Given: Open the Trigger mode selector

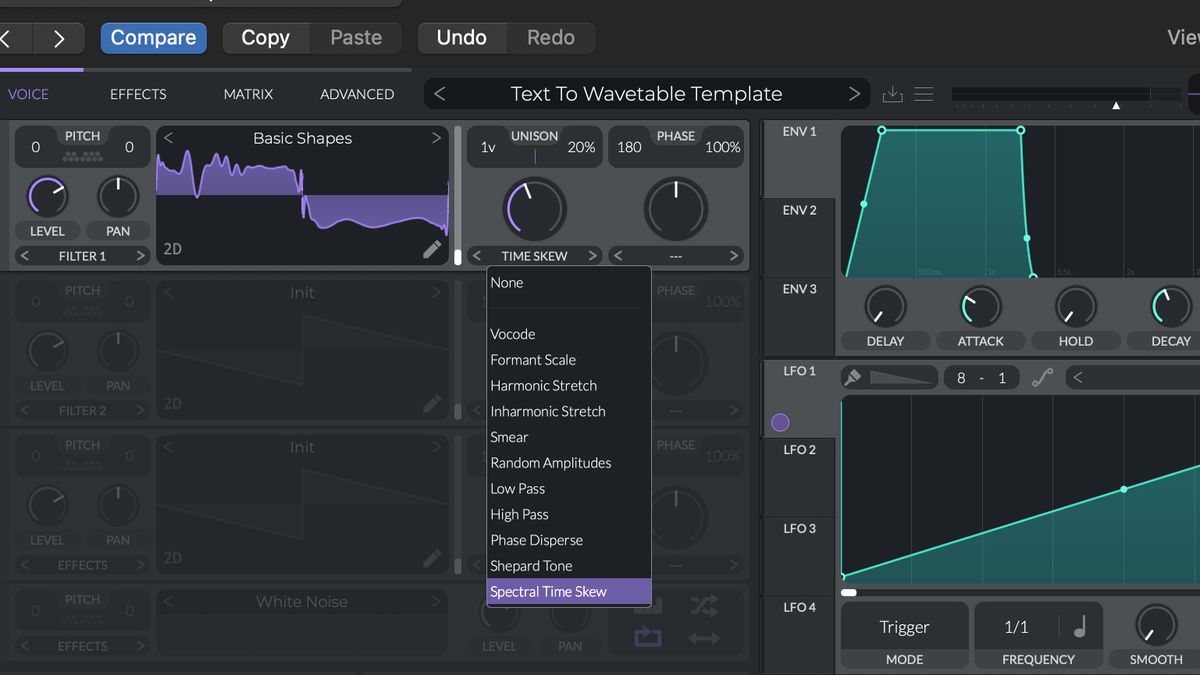Looking at the screenshot, I should click(x=904, y=627).
